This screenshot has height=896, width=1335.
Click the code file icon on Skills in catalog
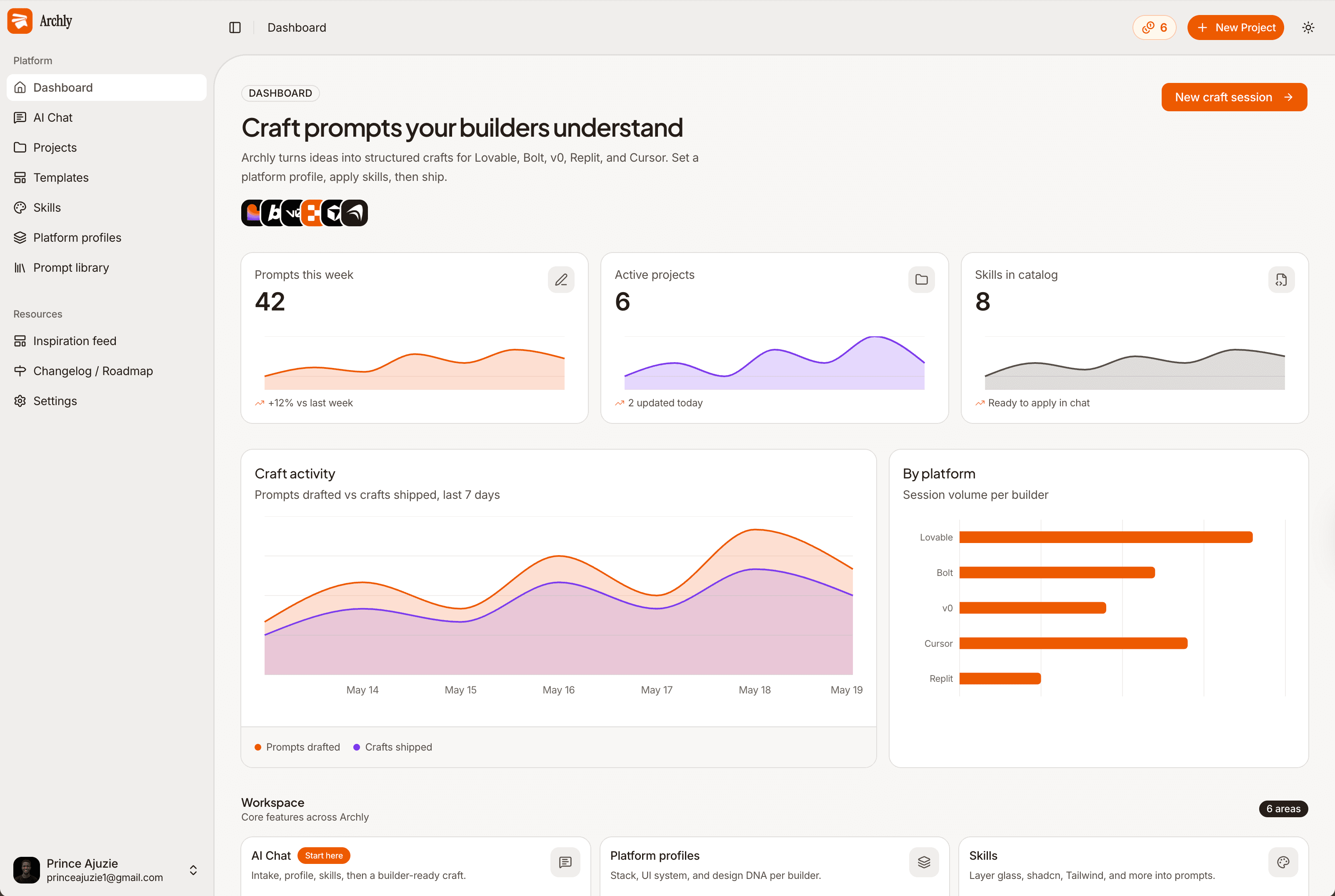[x=1281, y=280]
